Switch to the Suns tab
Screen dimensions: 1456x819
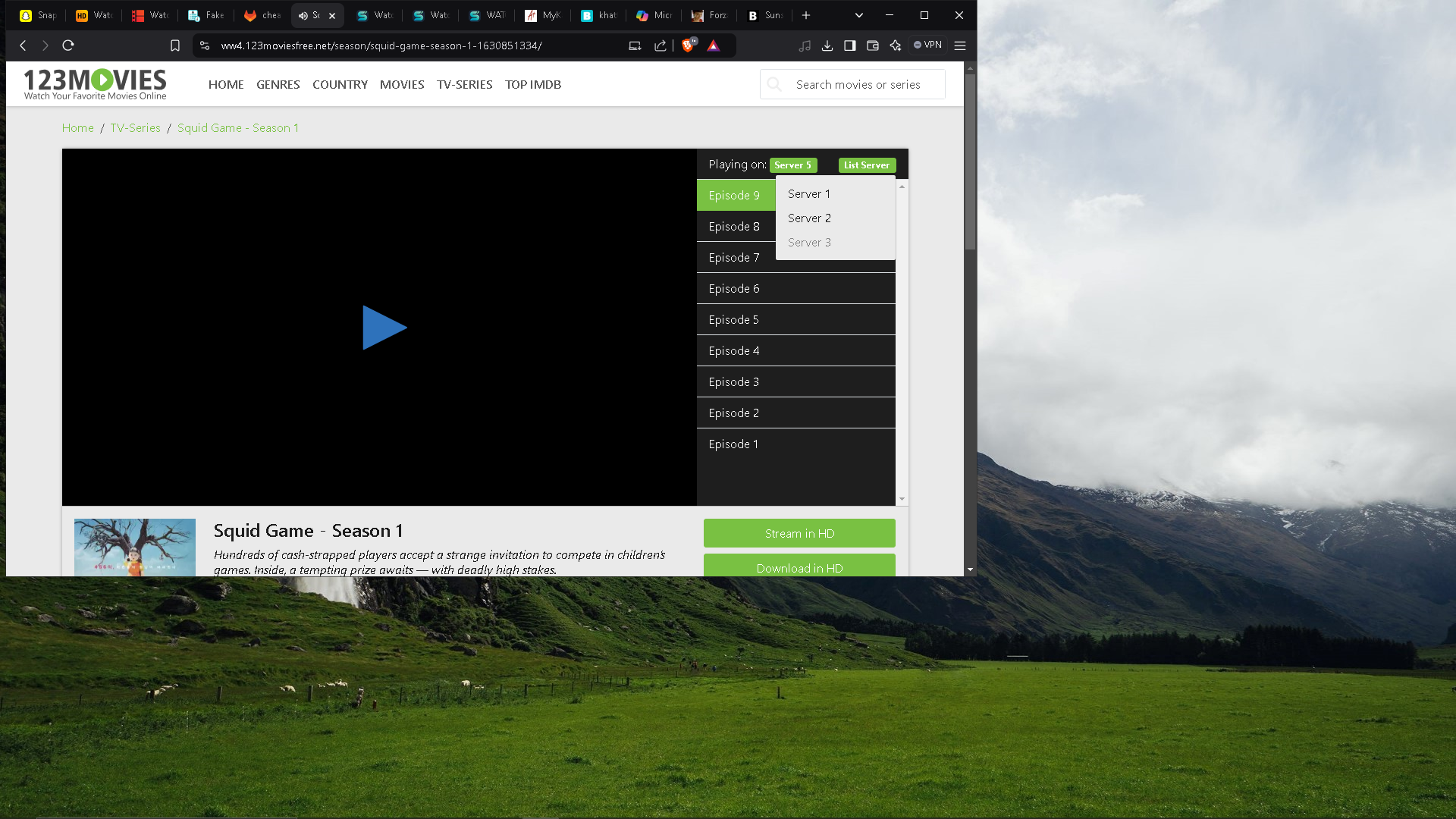766,15
